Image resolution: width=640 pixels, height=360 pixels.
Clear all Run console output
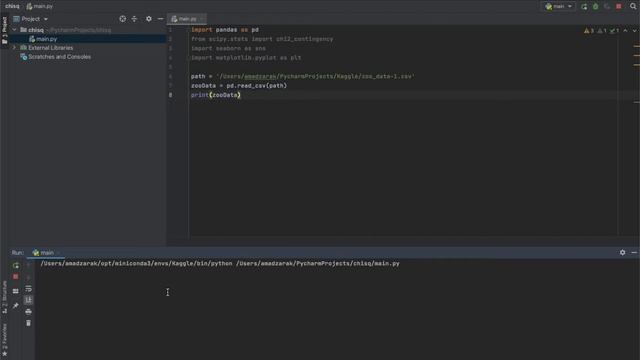tap(28, 323)
